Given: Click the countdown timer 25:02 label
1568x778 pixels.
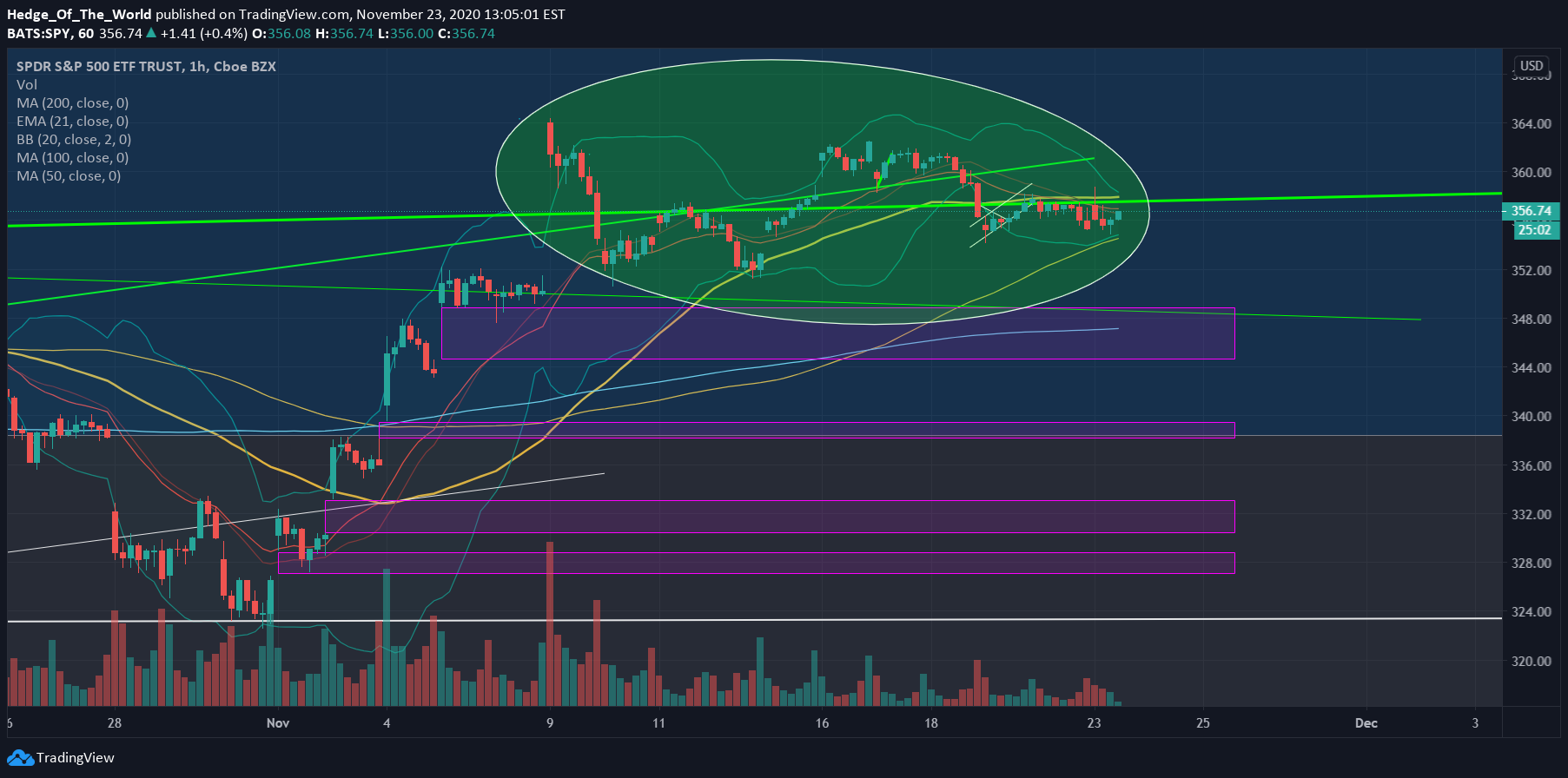Looking at the screenshot, I should 1534,230.
